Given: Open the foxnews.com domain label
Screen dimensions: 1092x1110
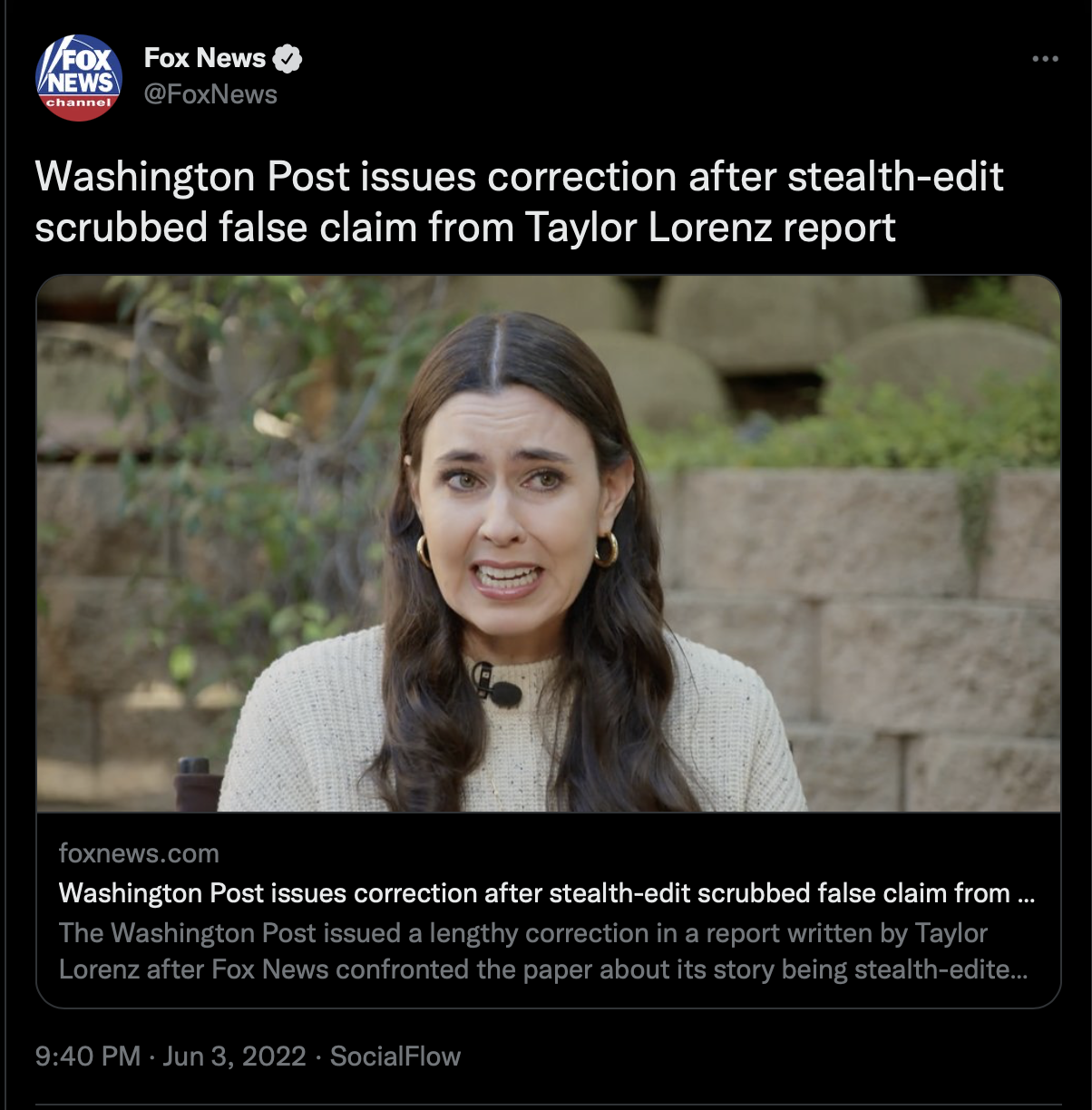Looking at the screenshot, I should (x=139, y=853).
